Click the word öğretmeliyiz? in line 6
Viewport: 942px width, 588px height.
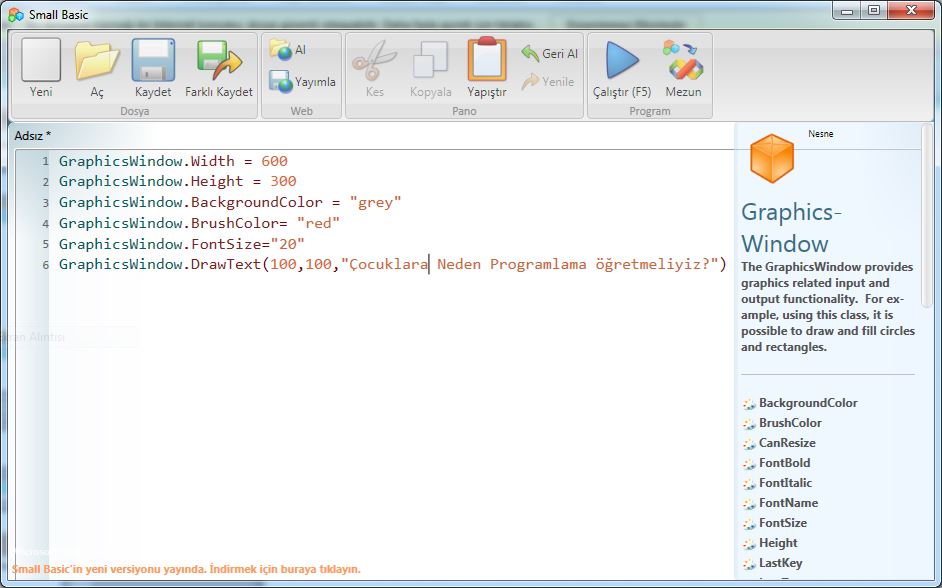(654, 264)
